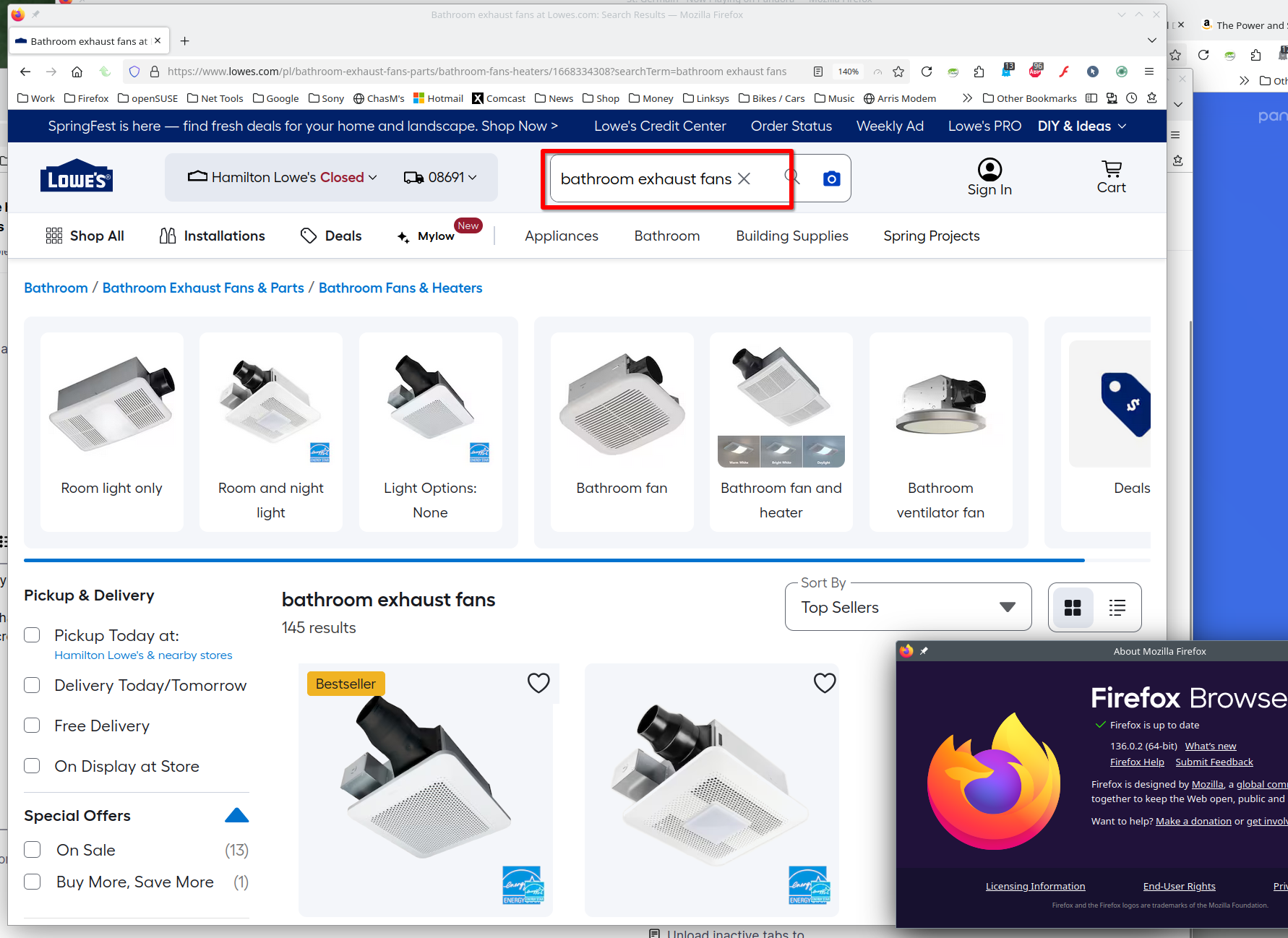Click the 140% zoom level indicator

(x=848, y=72)
